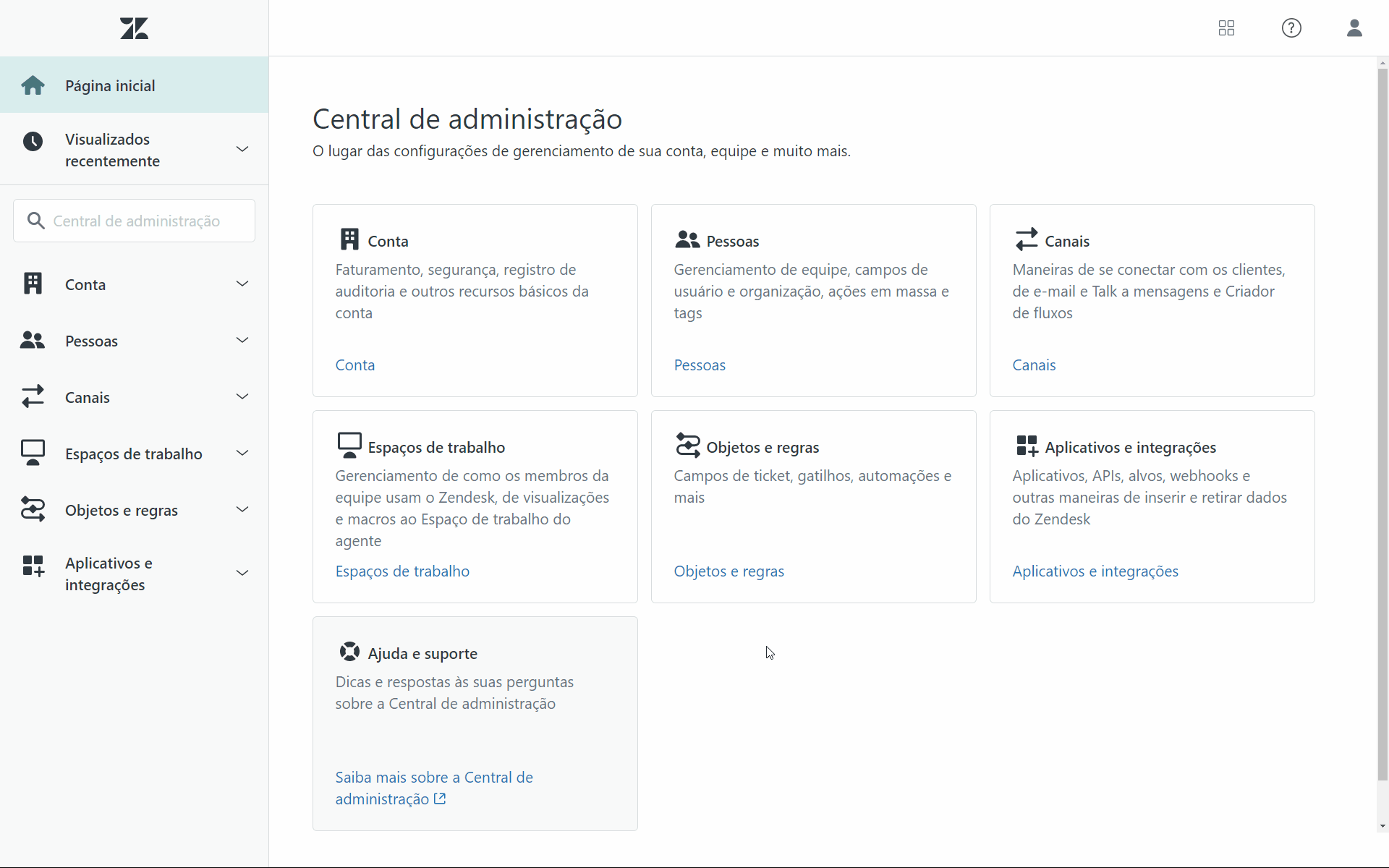Viewport: 1389px width, 868px height.
Task: Click the external link icon after administração
Action: (440, 799)
